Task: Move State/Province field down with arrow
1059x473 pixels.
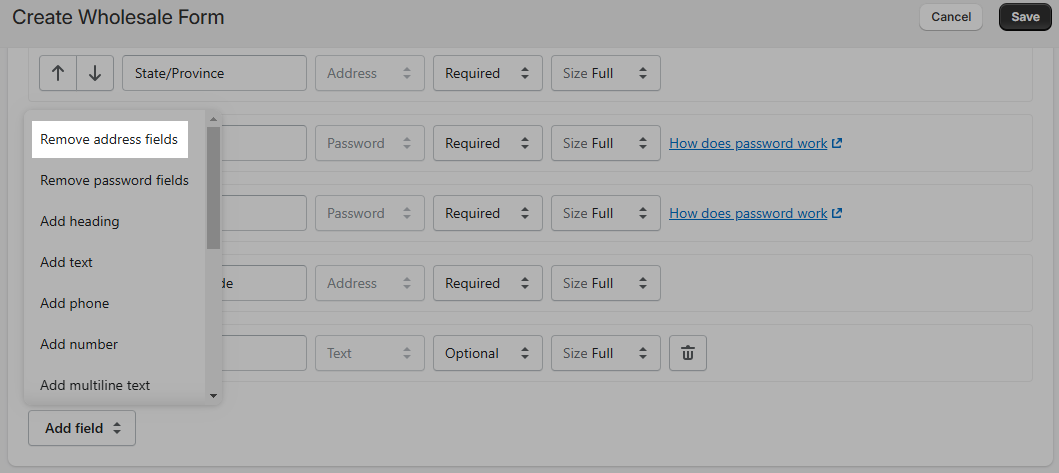Action: 95,73
